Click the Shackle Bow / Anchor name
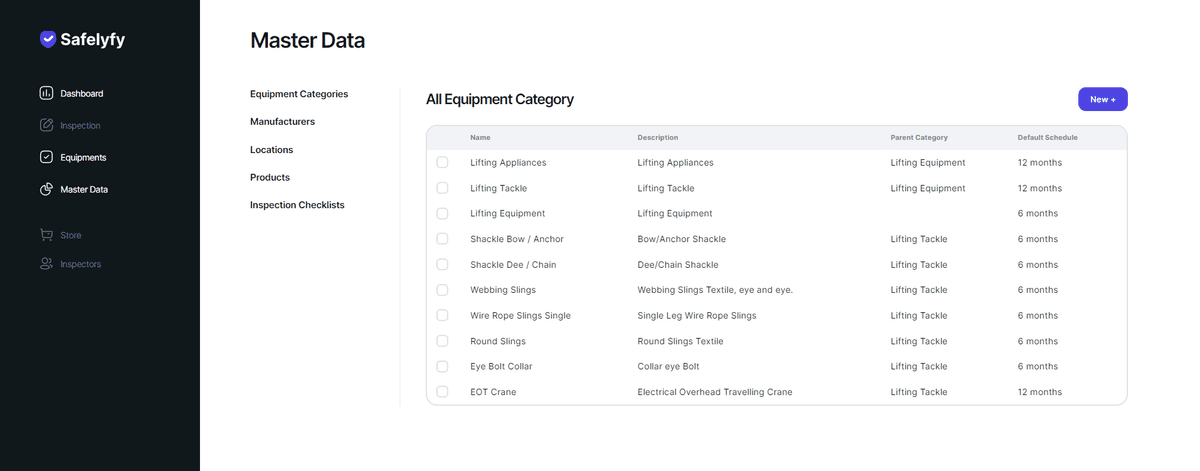Viewport: 1200px width, 471px height. tap(516, 239)
